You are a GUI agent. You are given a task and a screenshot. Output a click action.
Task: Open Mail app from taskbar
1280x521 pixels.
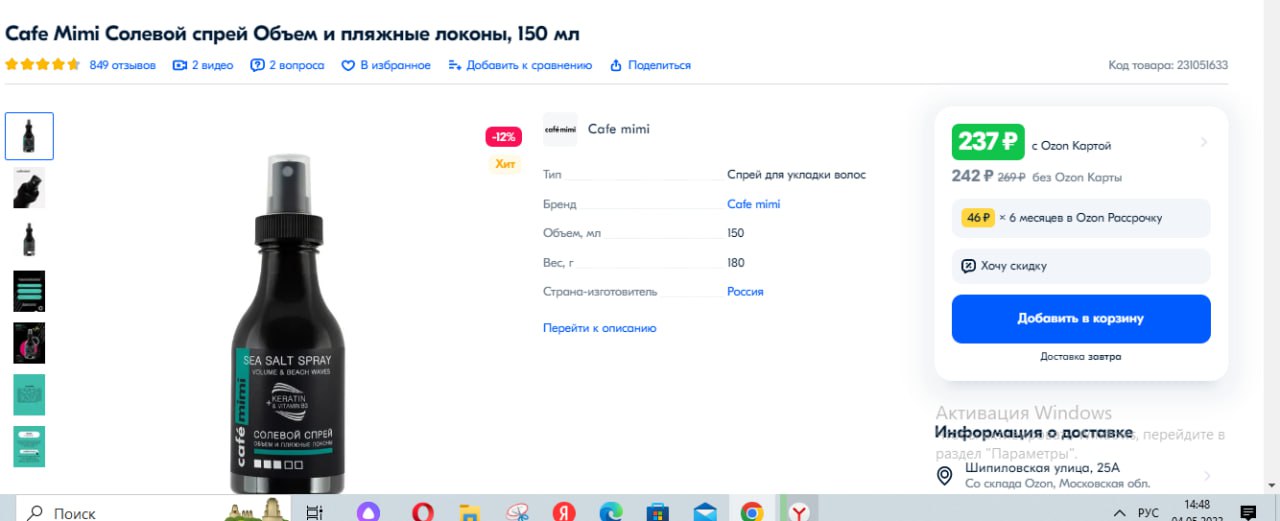[705, 512]
